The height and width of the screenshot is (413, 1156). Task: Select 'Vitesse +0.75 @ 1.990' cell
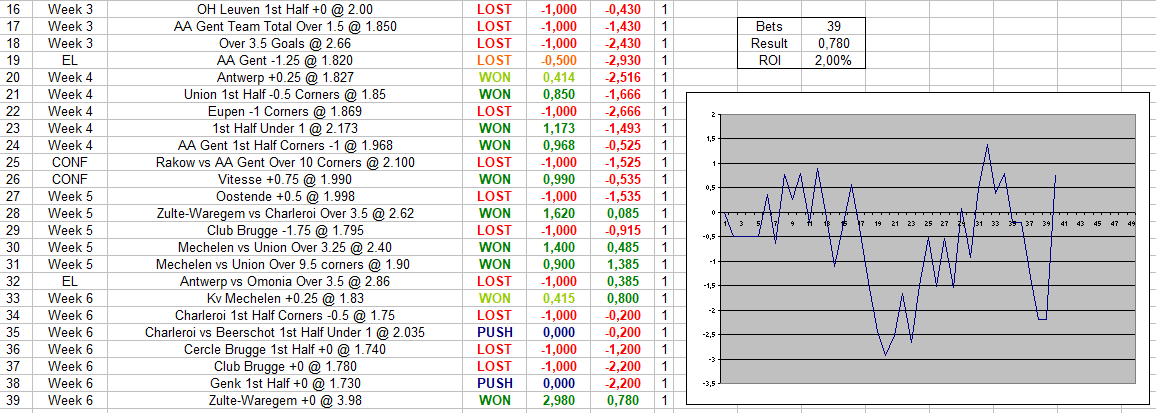pos(285,179)
